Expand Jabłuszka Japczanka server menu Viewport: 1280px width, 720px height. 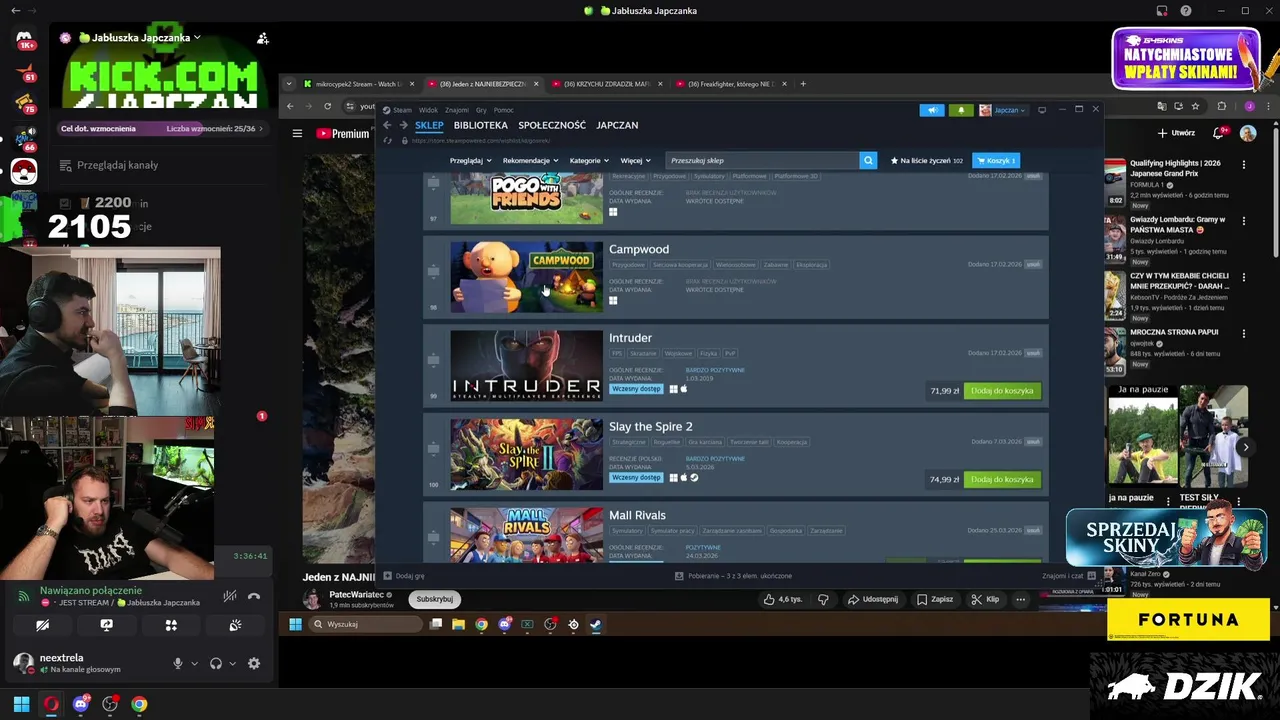pyautogui.click(x=197, y=38)
